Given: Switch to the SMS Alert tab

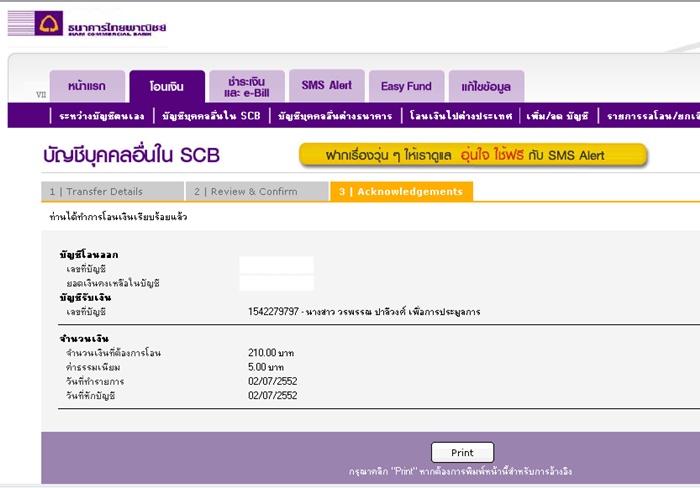Looking at the screenshot, I should [327, 86].
